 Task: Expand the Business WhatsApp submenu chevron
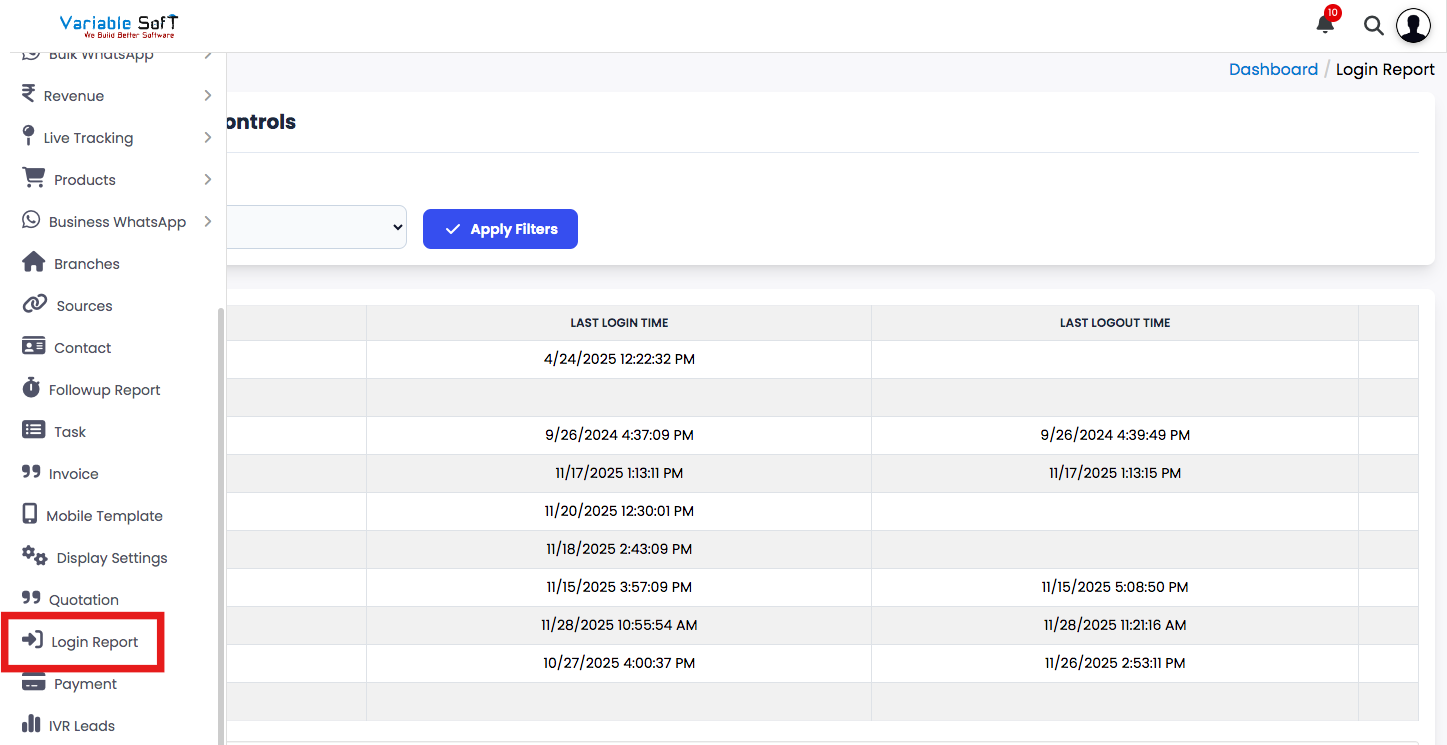click(207, 222)
